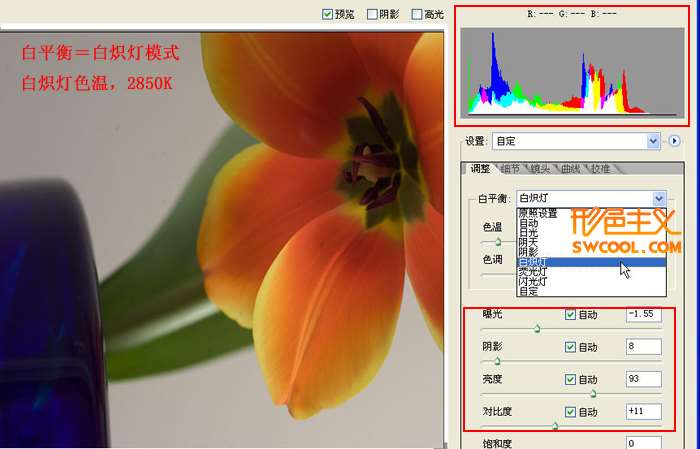Screen dimensions: 700x449
Task: Click the 白平衡 label
Action: (x=493, y=199)
